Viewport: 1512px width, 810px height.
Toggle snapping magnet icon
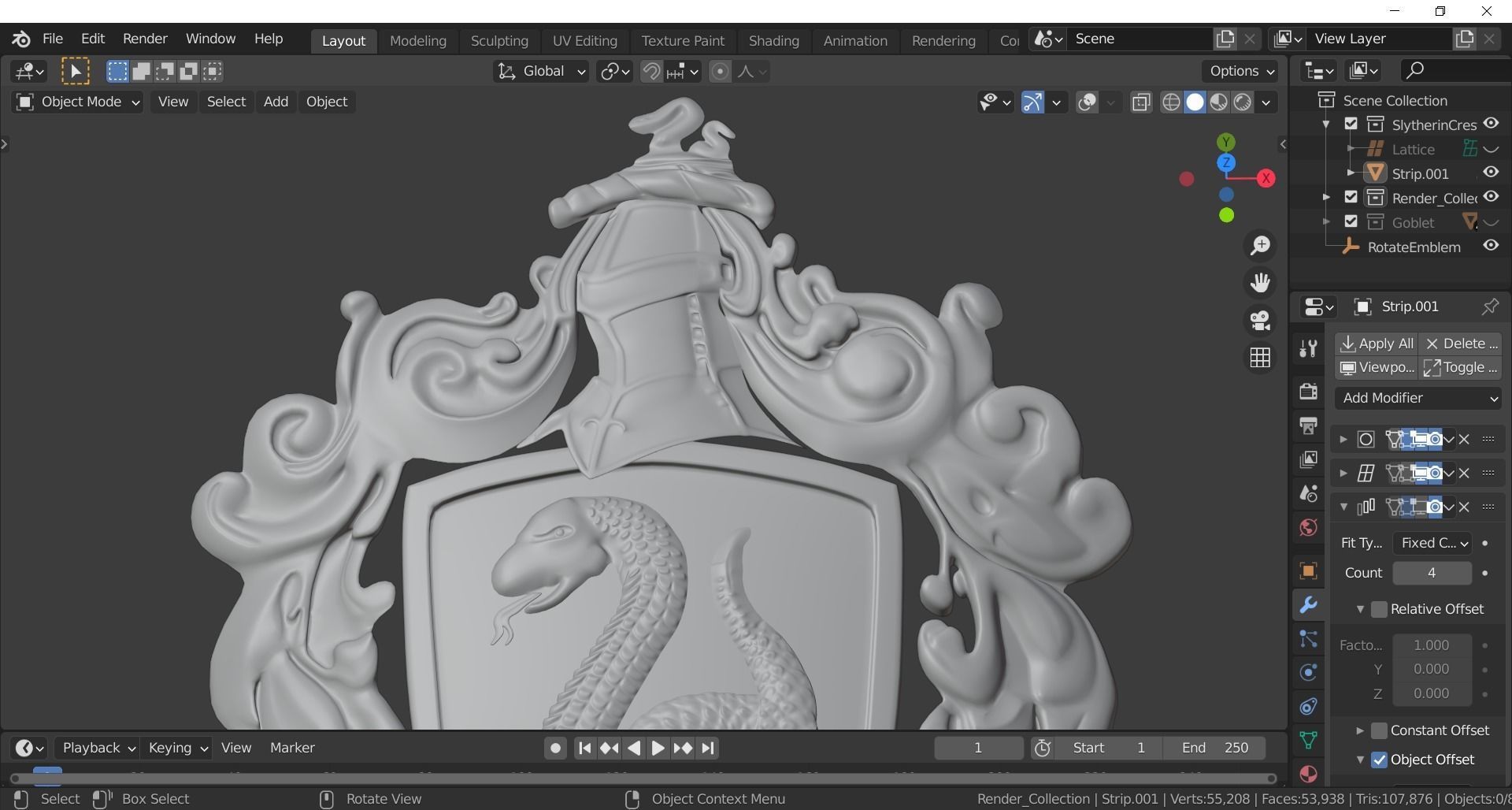651,72
